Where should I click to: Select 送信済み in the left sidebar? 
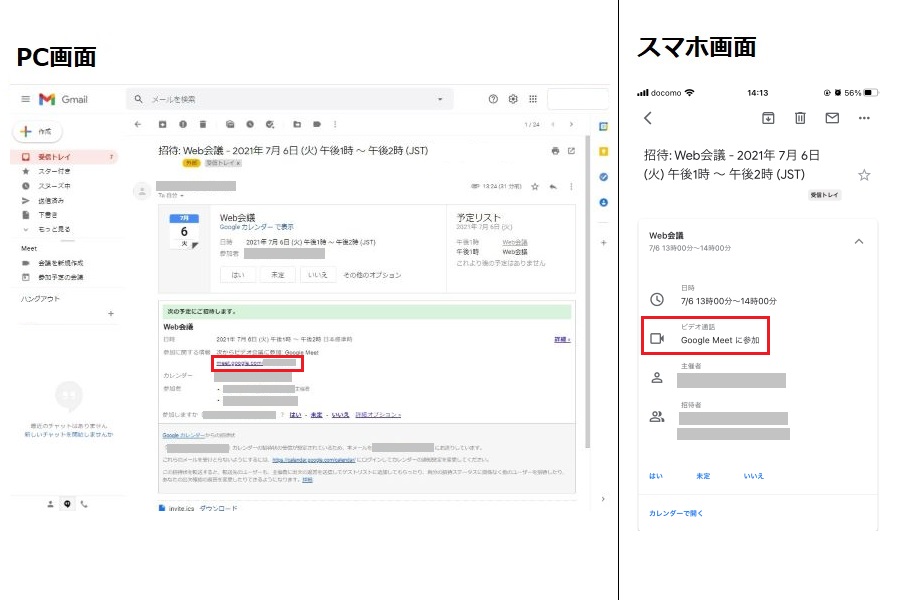52,200
